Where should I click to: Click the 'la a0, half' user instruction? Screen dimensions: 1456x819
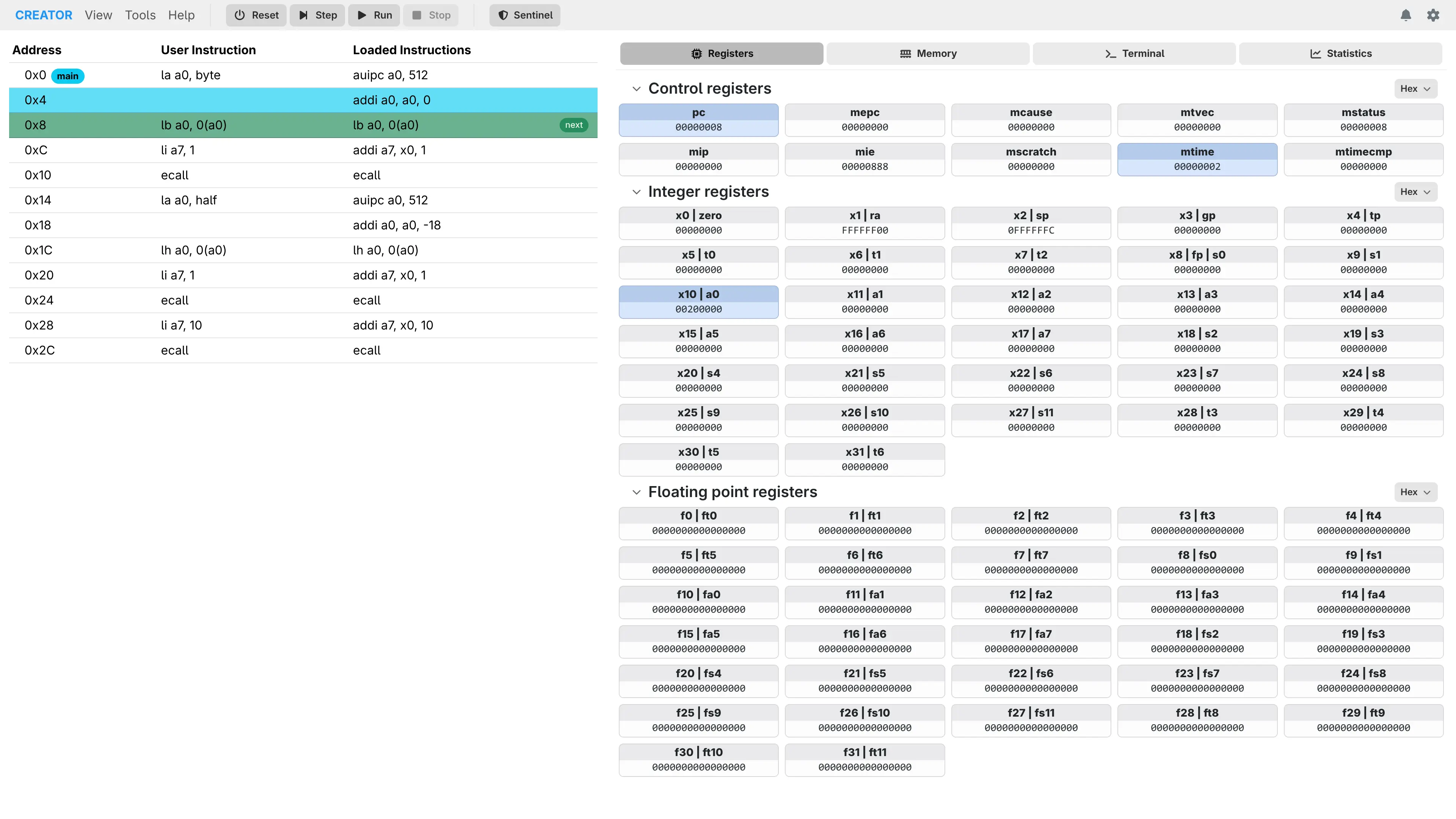click(189, 200)
